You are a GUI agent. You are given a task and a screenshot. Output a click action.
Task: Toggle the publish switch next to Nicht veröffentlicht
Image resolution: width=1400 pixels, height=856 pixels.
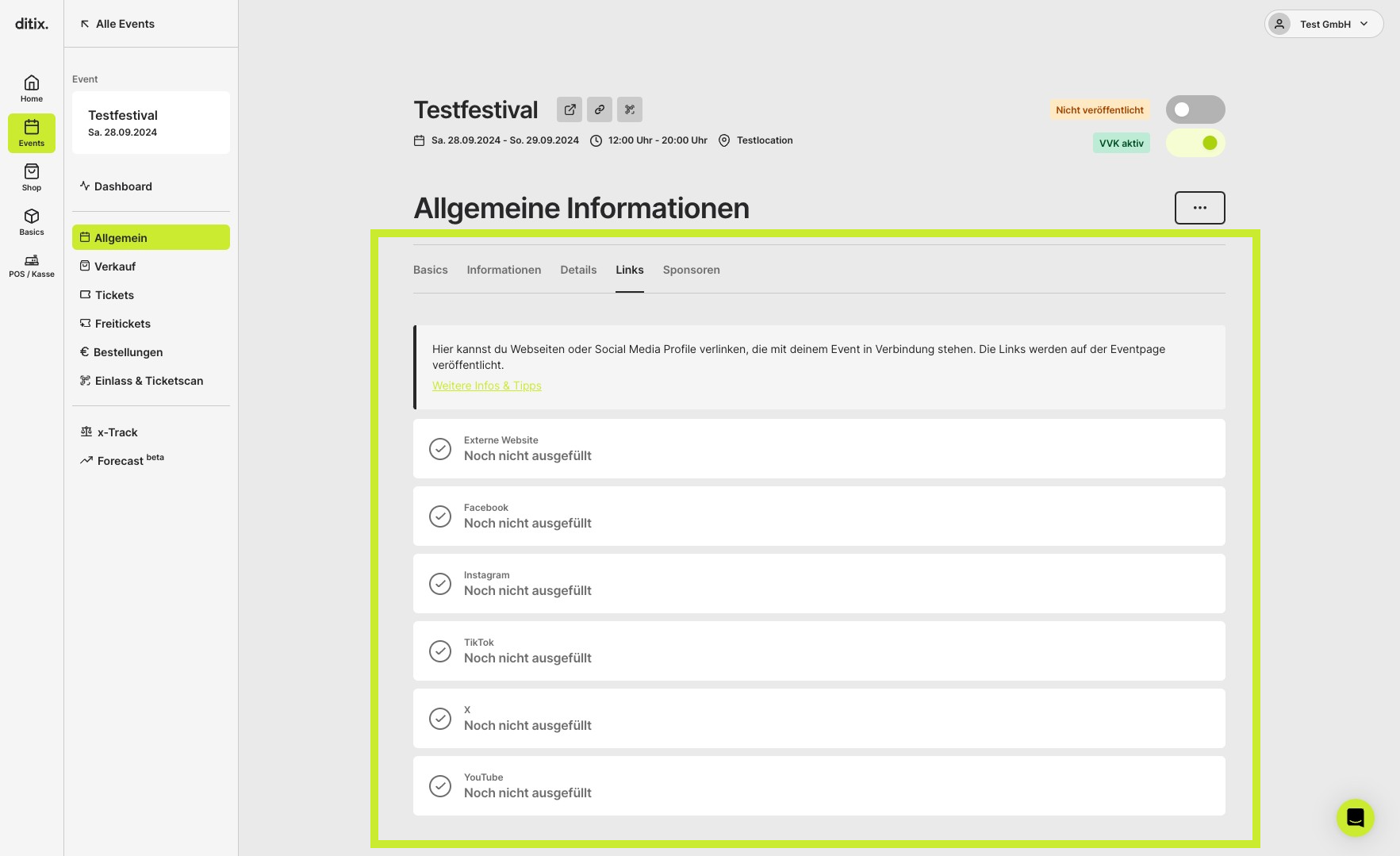tap(1195, 109)
